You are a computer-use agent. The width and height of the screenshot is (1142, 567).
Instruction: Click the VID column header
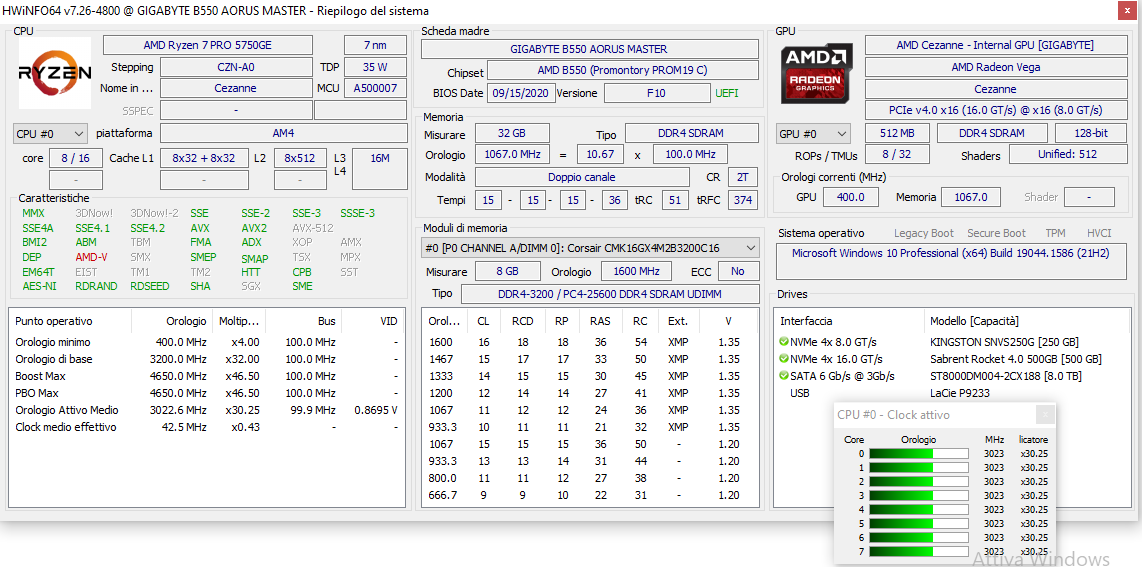pyautogui.click(x=372, y=321)
